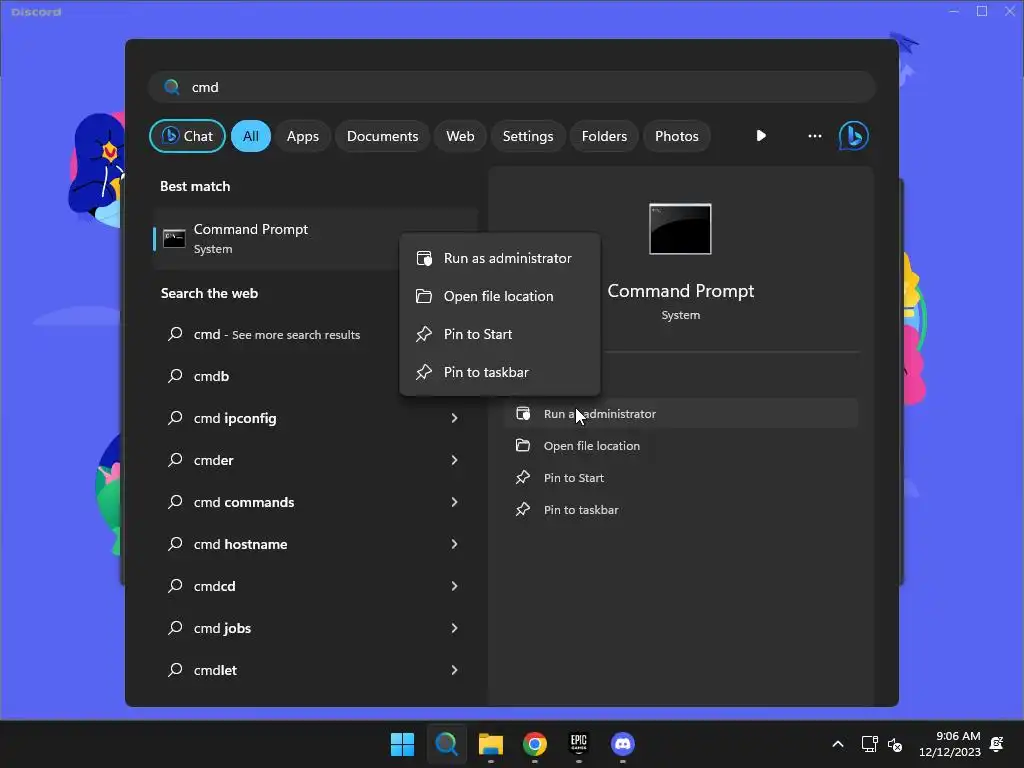The image size is (1024, 768).
Task: Open Discord from the taskbar
Action: [x=622, y=744]
